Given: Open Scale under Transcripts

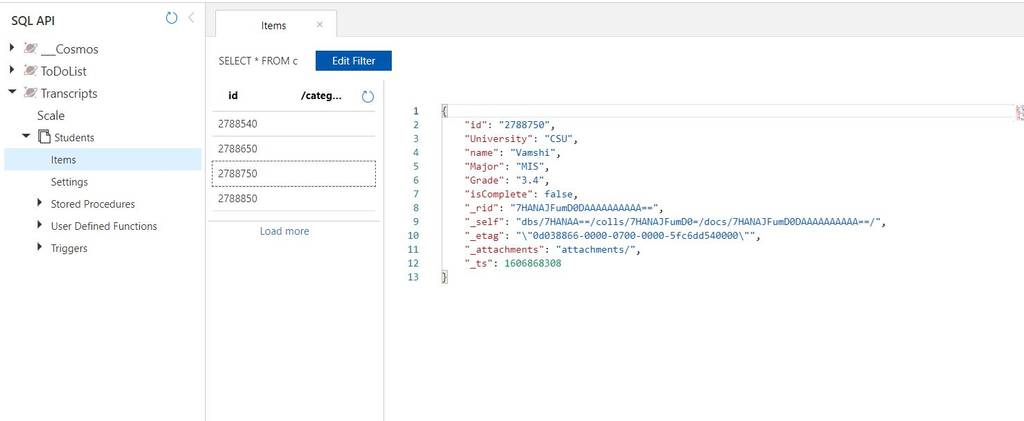Looking at the screenshot, I should coord(50,116).
